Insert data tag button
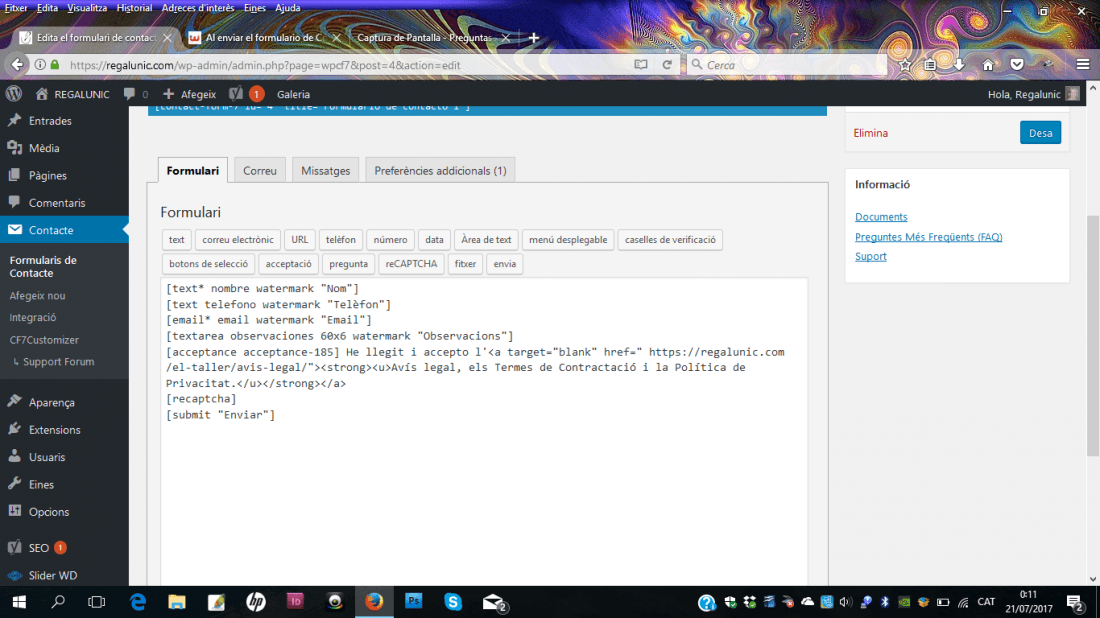Screen dimensions: 1100x618 coord(434,240)
